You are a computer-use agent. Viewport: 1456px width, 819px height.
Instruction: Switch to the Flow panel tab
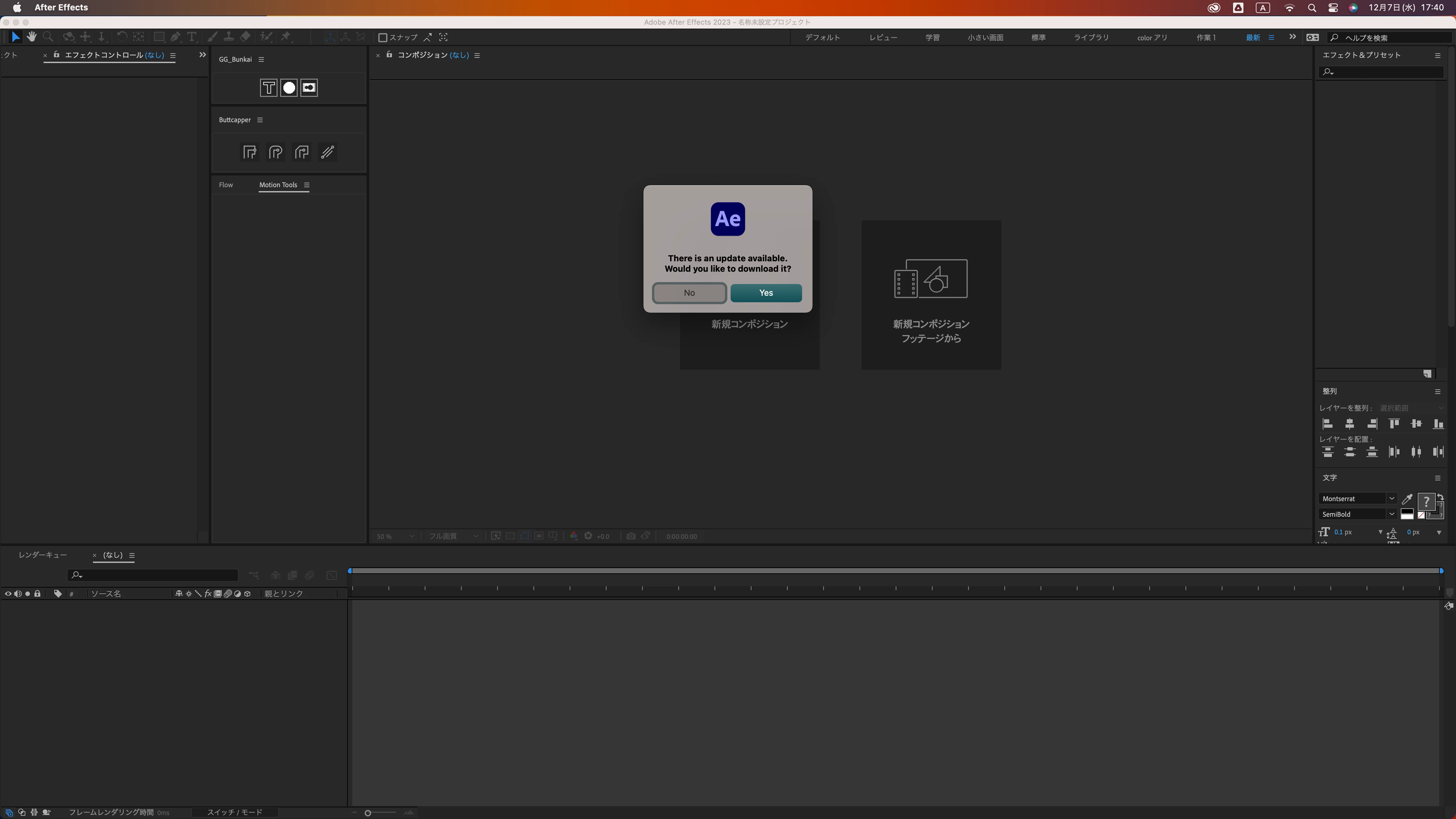pyautogui.click(x=226, y=185)
